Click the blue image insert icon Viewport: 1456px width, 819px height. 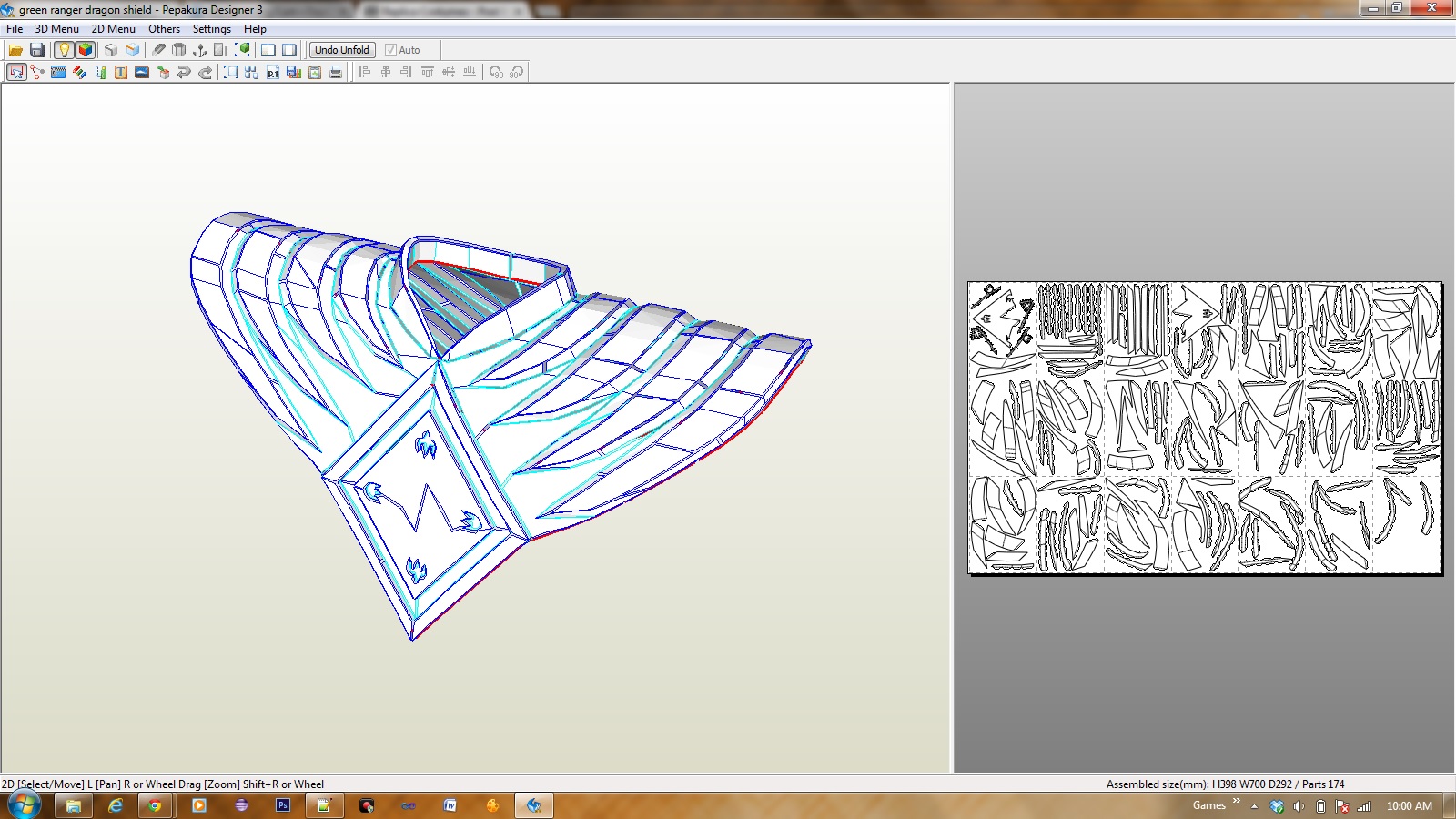[142, 72]
